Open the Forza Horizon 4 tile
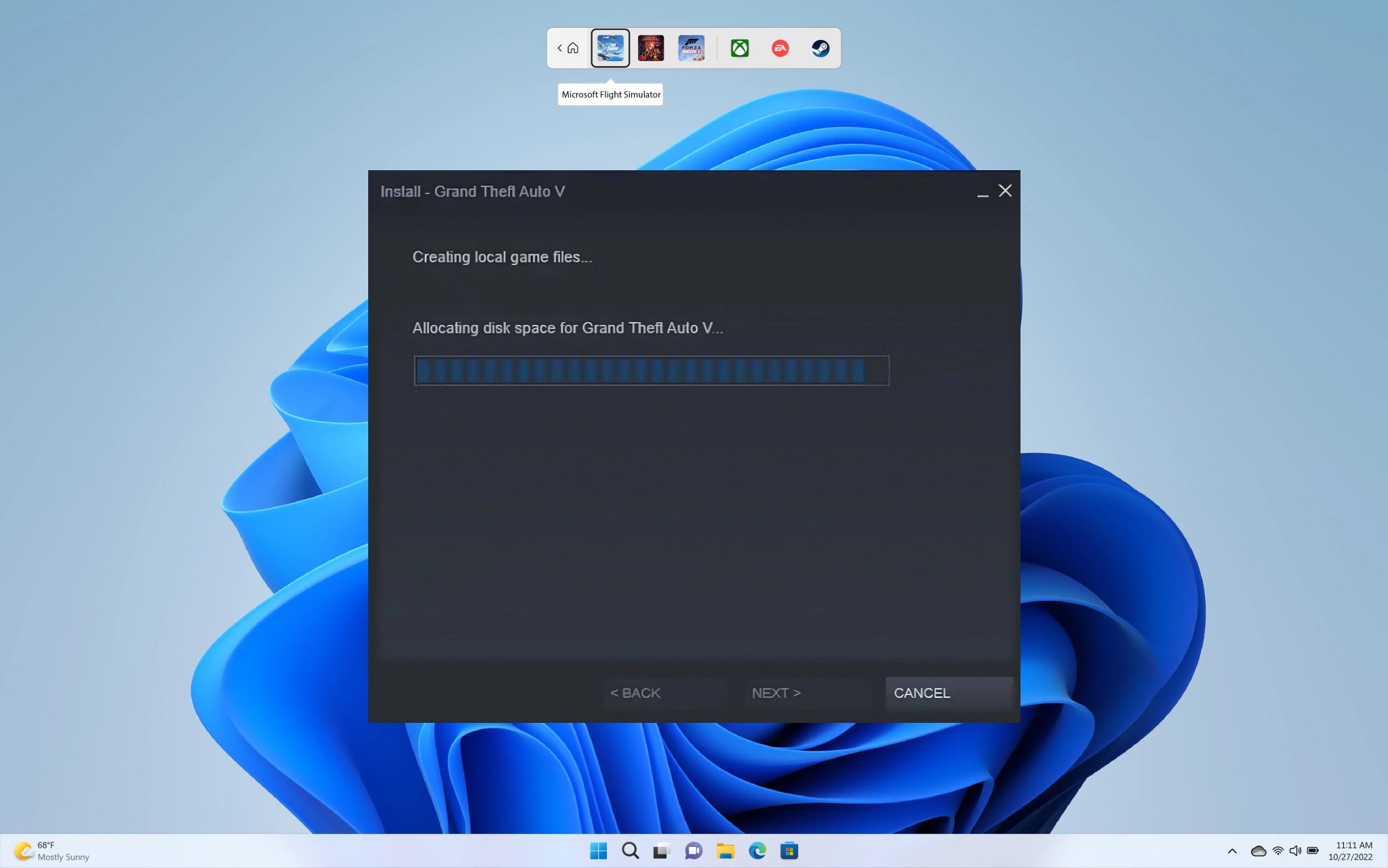Image resolution: width=1388 pixels, height=868 pixels. 691,48
